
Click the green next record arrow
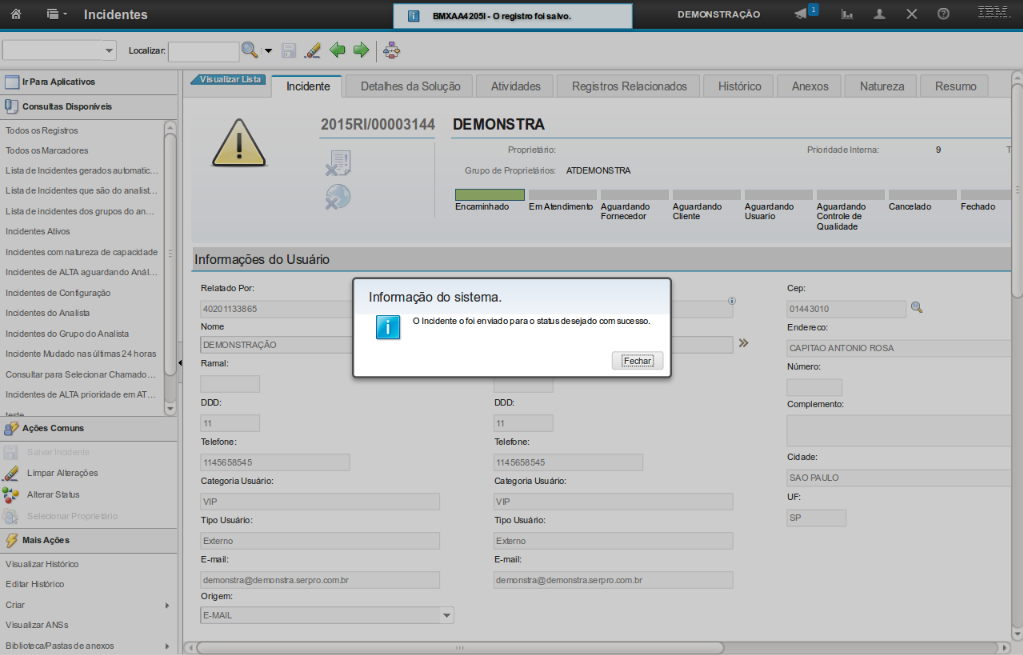coord(361,50)
